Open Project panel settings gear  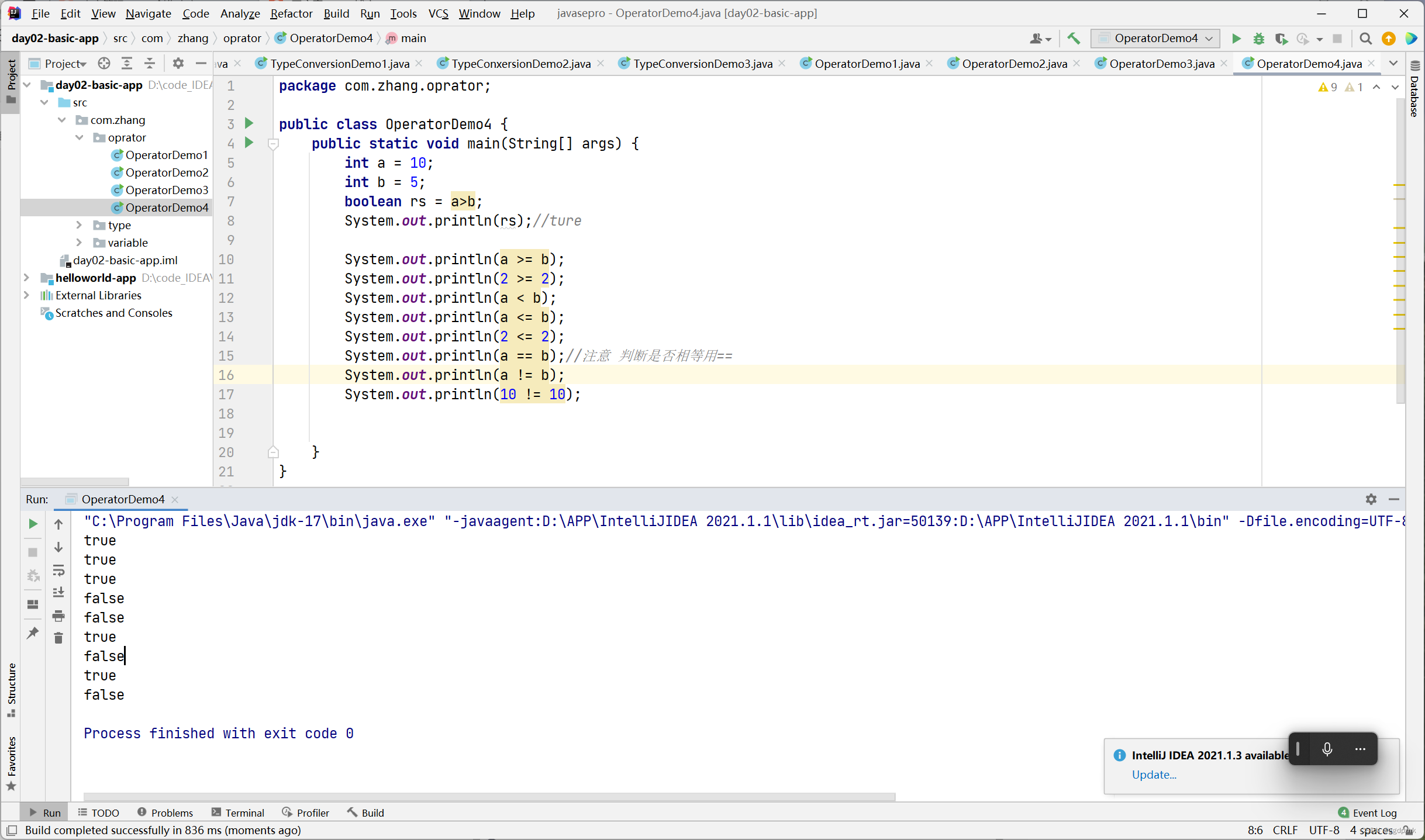178,63
